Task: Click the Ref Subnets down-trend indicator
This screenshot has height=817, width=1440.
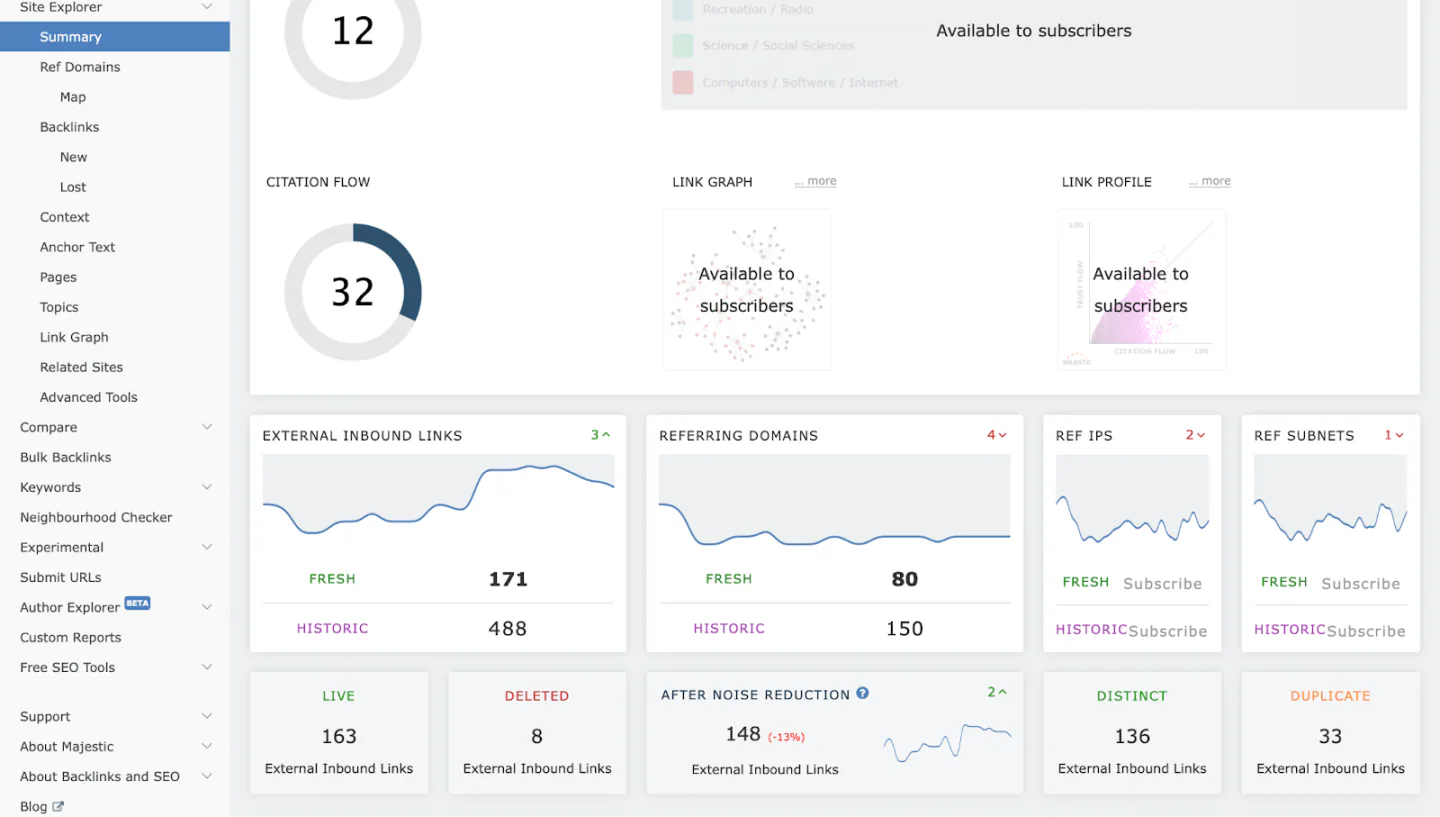Action: tap(1394, 435)
